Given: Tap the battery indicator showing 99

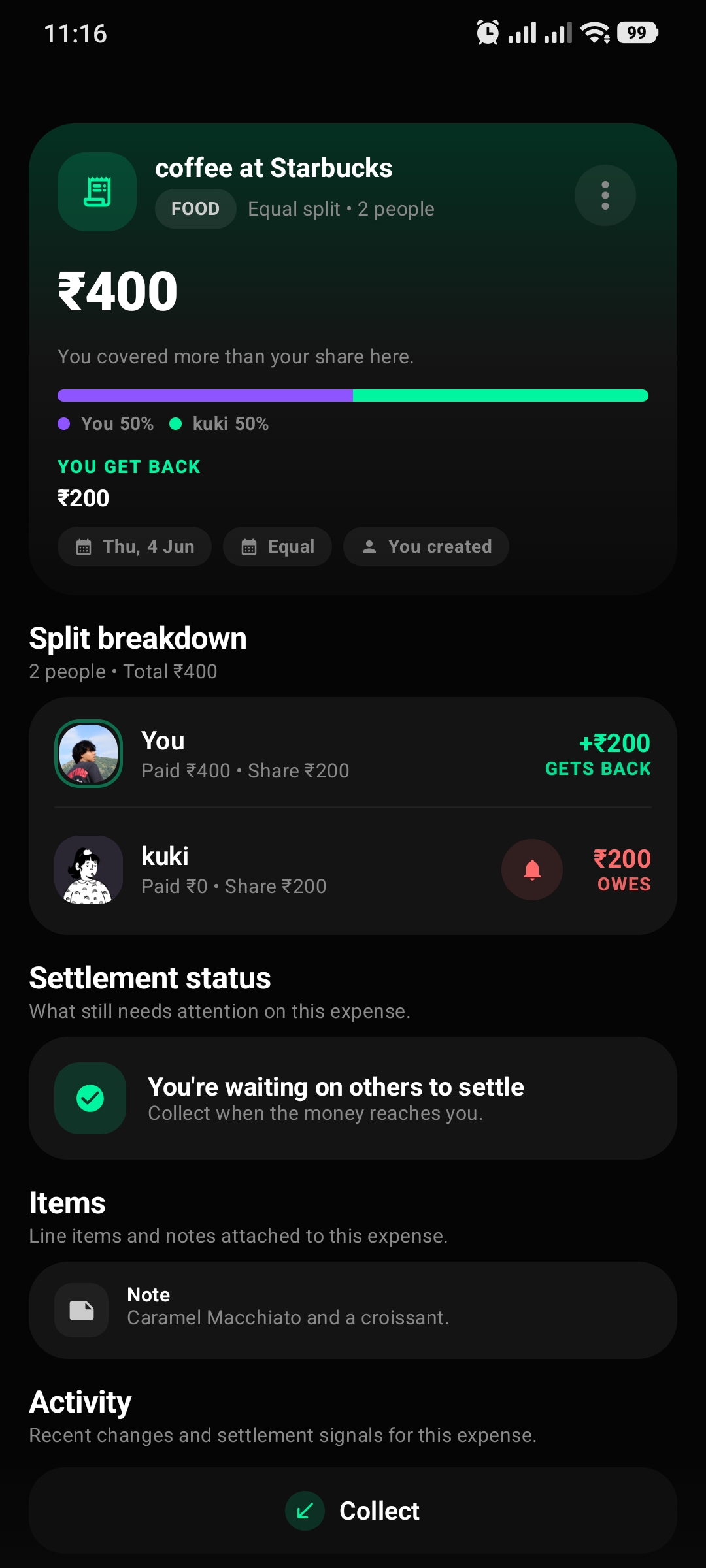Looking at the screenshot, I should point(637,33).
